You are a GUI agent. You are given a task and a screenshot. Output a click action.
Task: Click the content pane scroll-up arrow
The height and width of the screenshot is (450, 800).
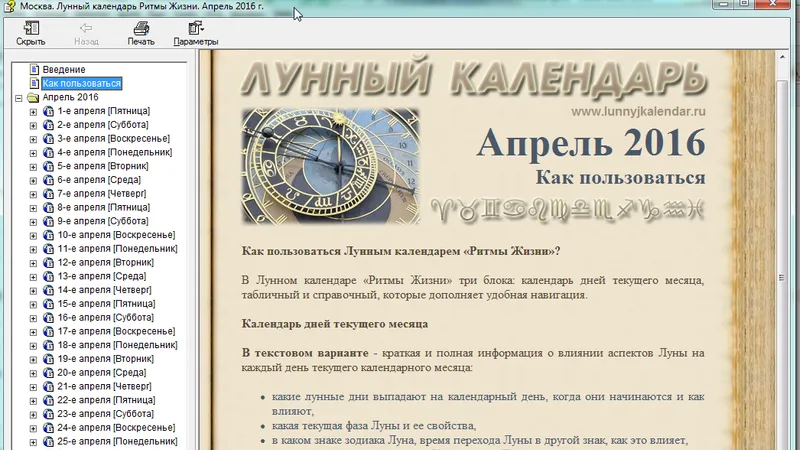782,58
